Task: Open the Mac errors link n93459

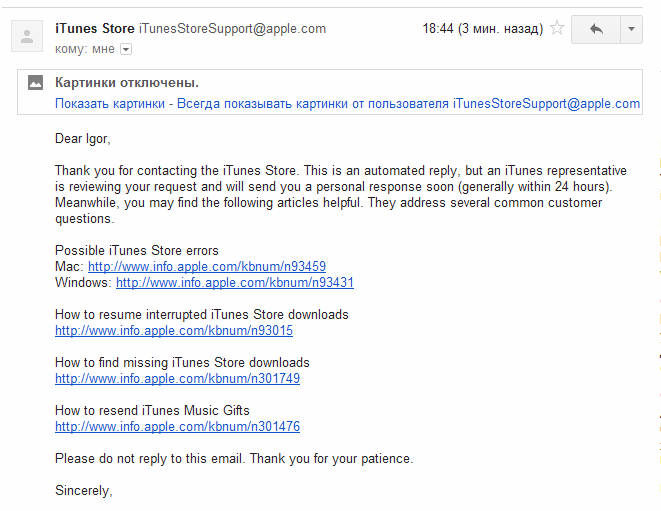Action: coord(207,266)
